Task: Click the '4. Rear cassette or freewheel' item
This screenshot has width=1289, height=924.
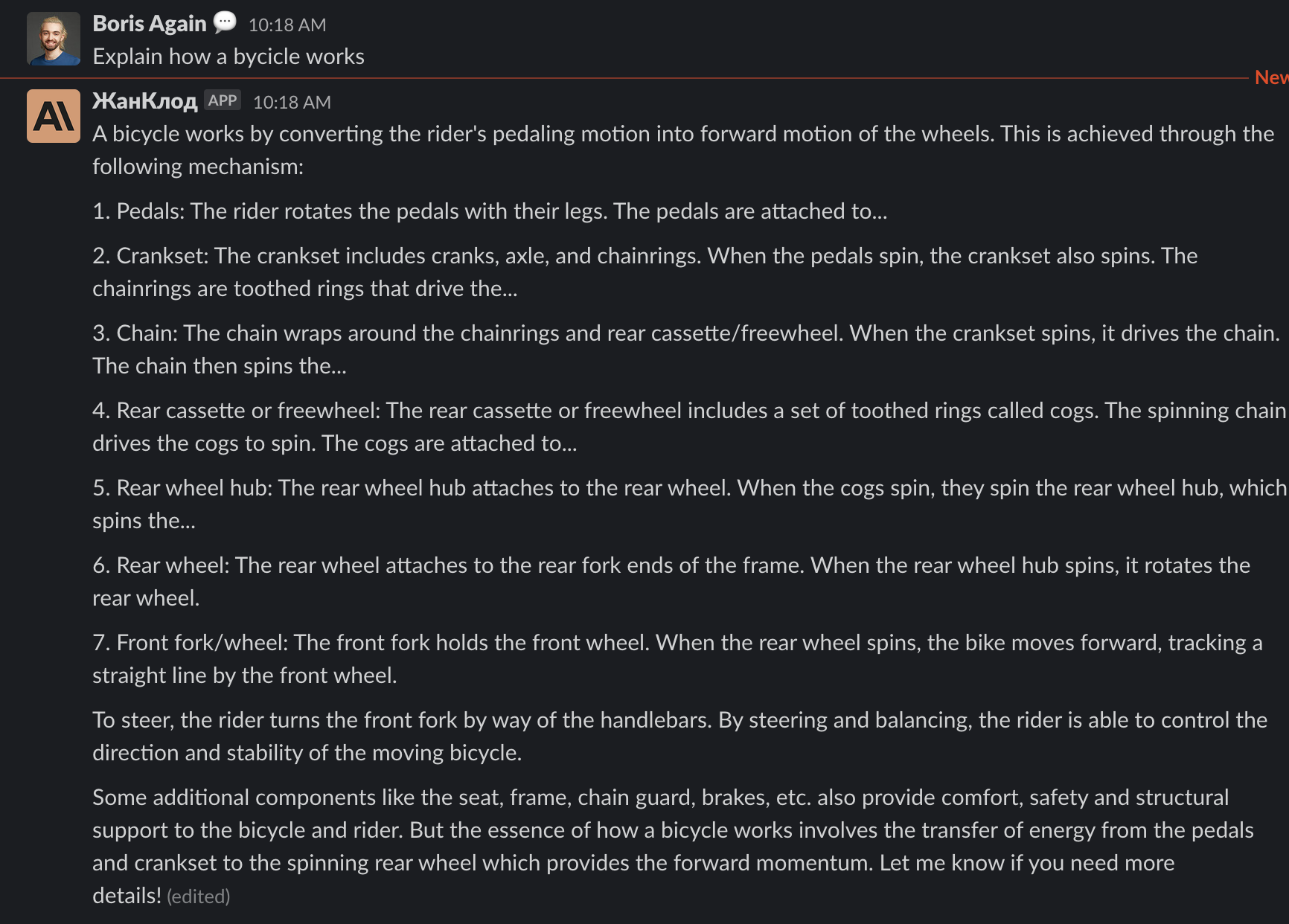Action: (x=689, y=427)
